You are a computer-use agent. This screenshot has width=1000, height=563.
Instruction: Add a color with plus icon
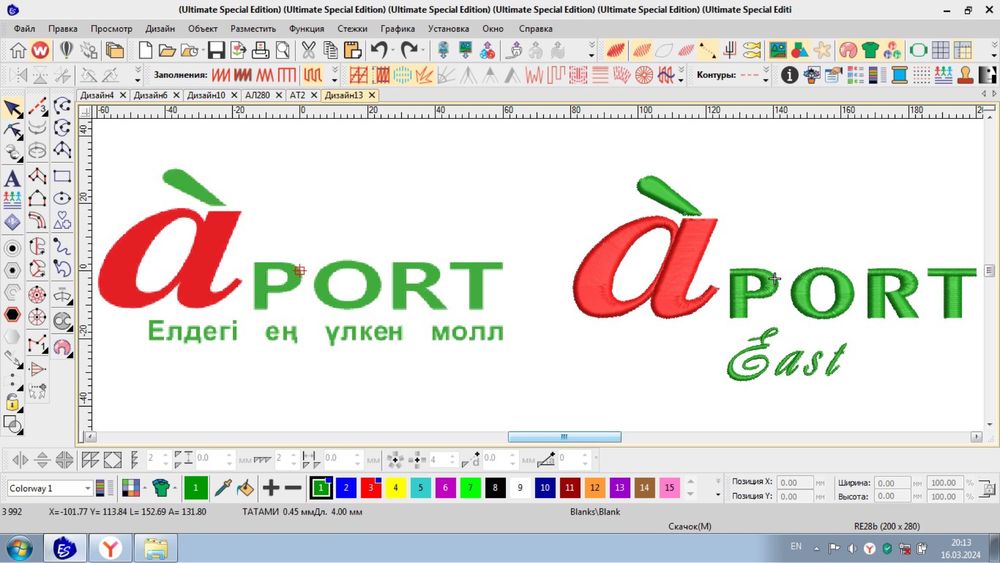[x=271, y=488]
